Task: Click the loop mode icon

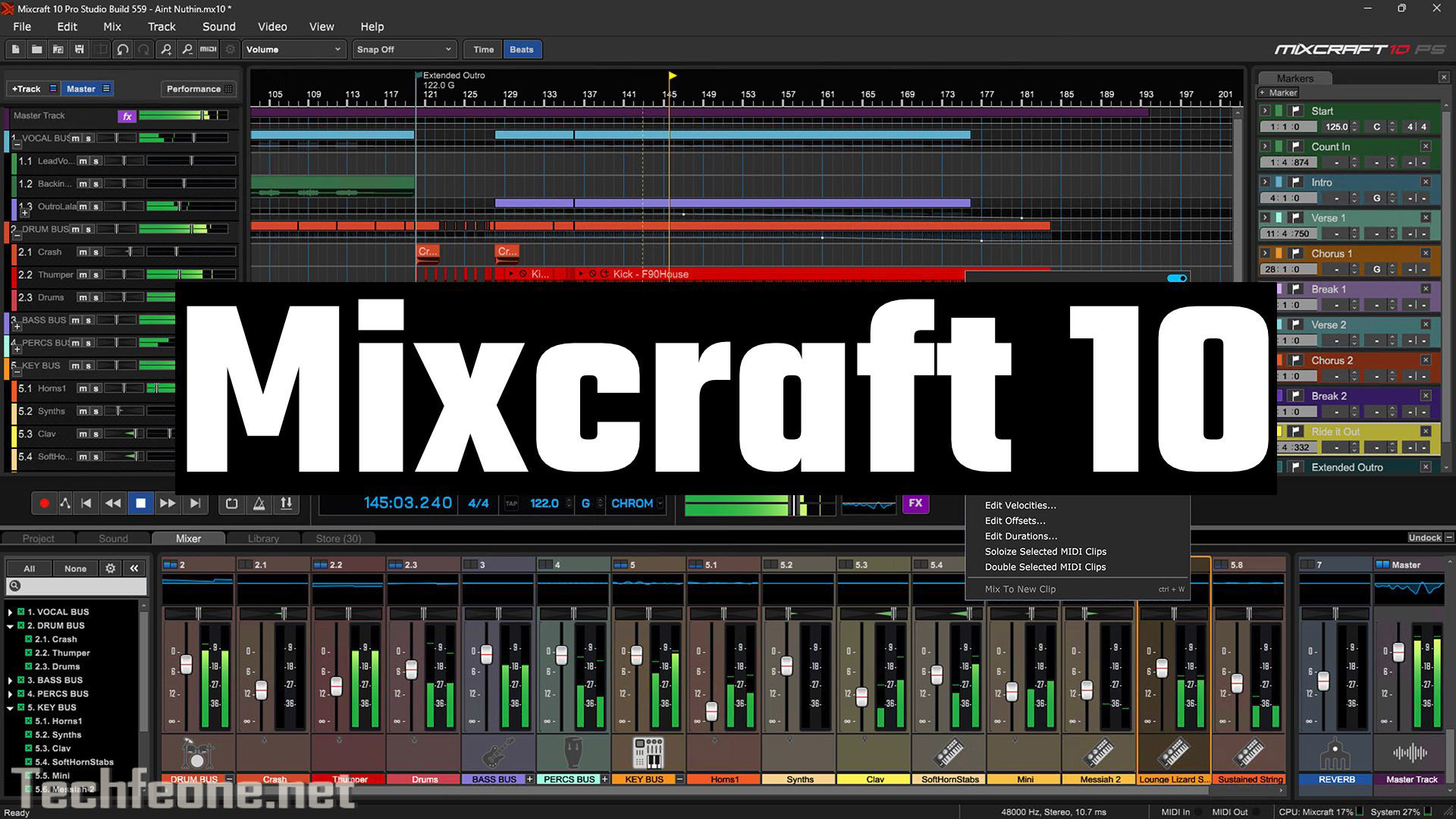Action: [x=231, y=503]
